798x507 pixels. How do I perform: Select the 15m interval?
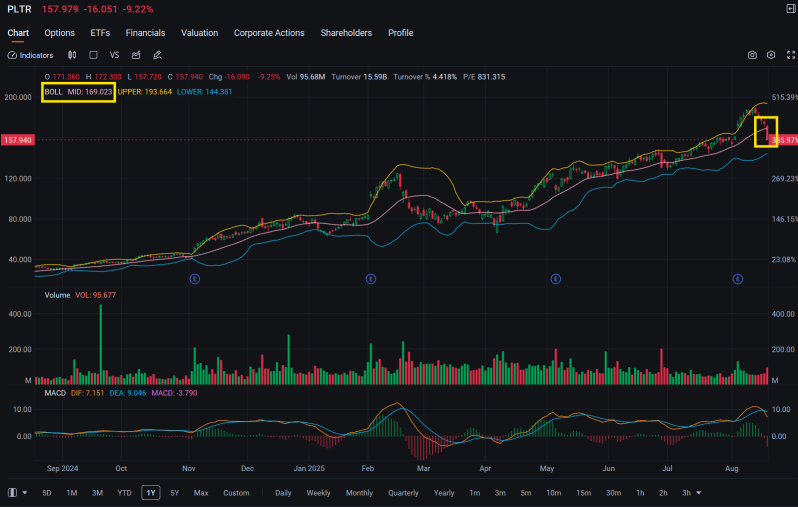click(x=584, y=493)
